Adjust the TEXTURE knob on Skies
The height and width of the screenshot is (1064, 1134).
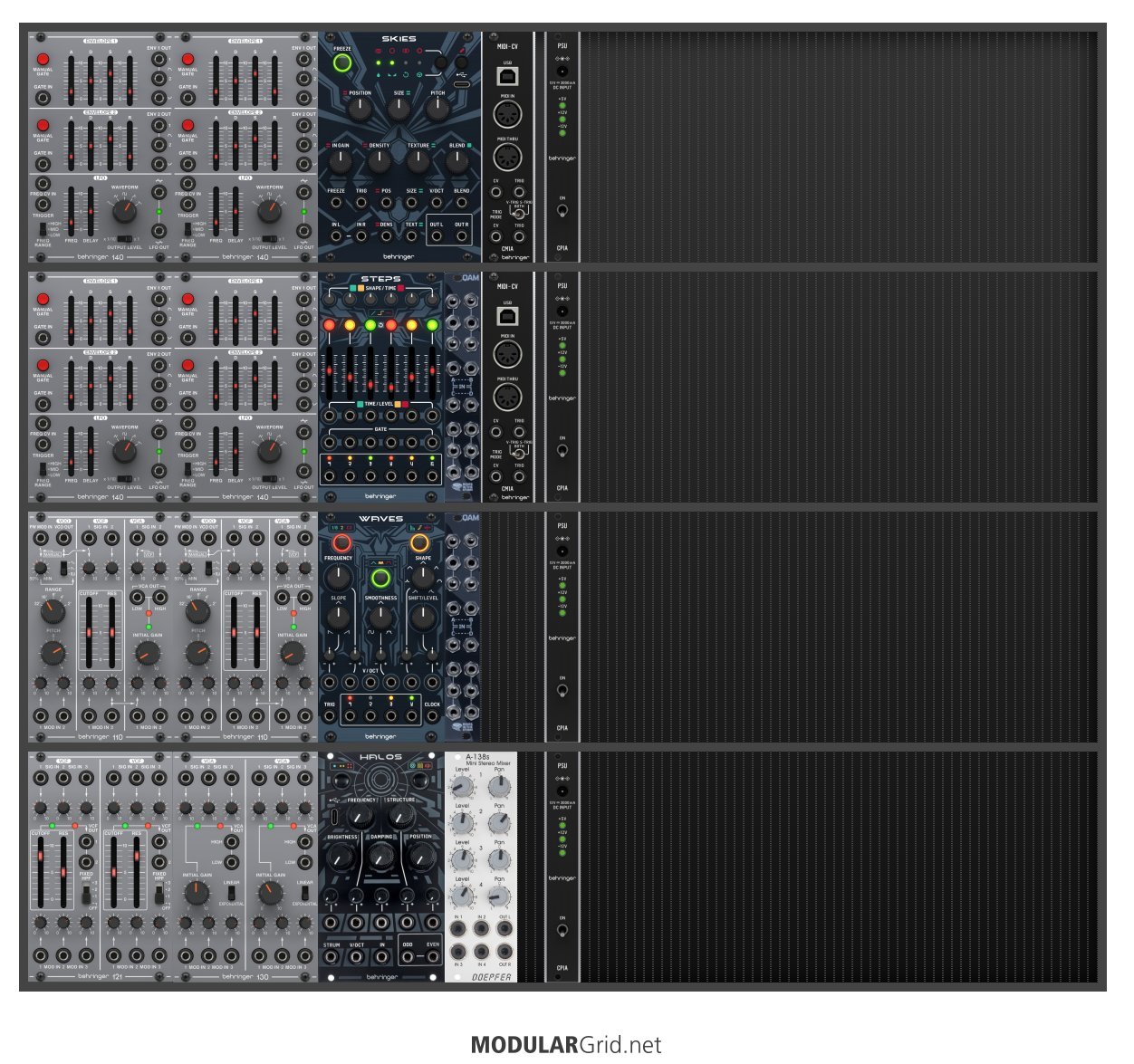[418, 162]
